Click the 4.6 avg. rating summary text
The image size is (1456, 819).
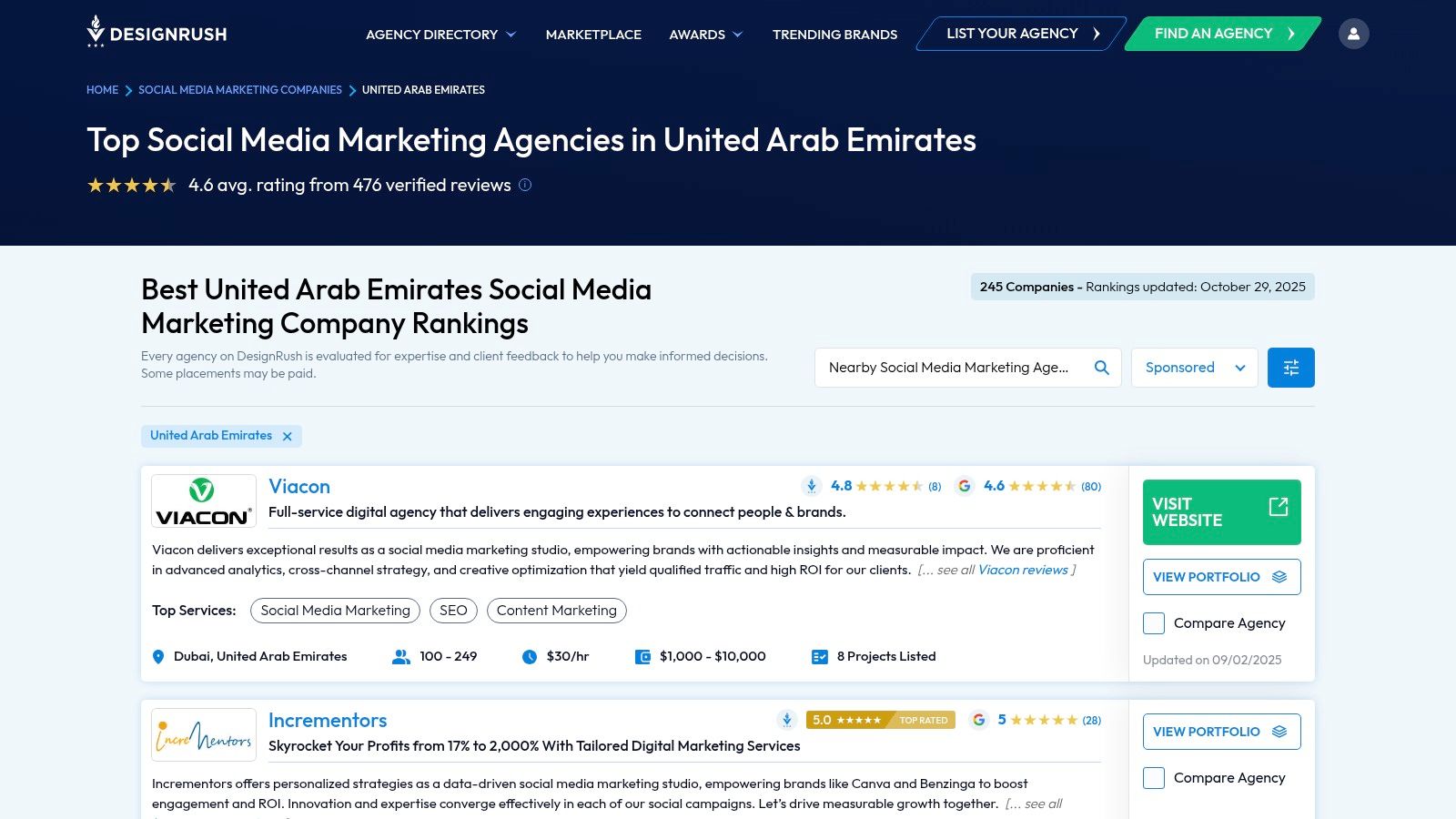click(x=349, y=185)
